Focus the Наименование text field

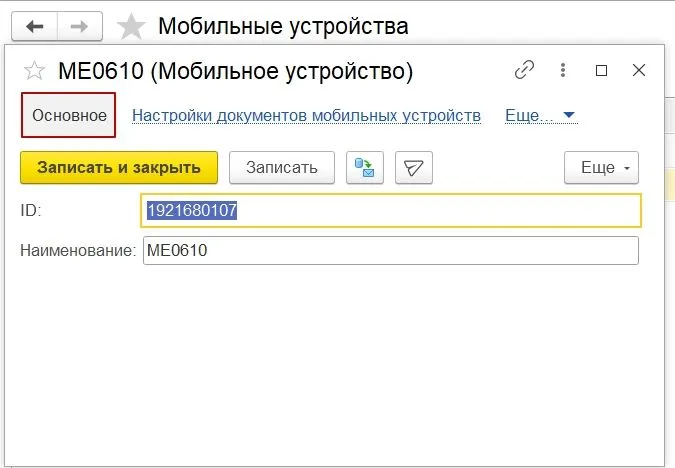click(x=390, y=250)
